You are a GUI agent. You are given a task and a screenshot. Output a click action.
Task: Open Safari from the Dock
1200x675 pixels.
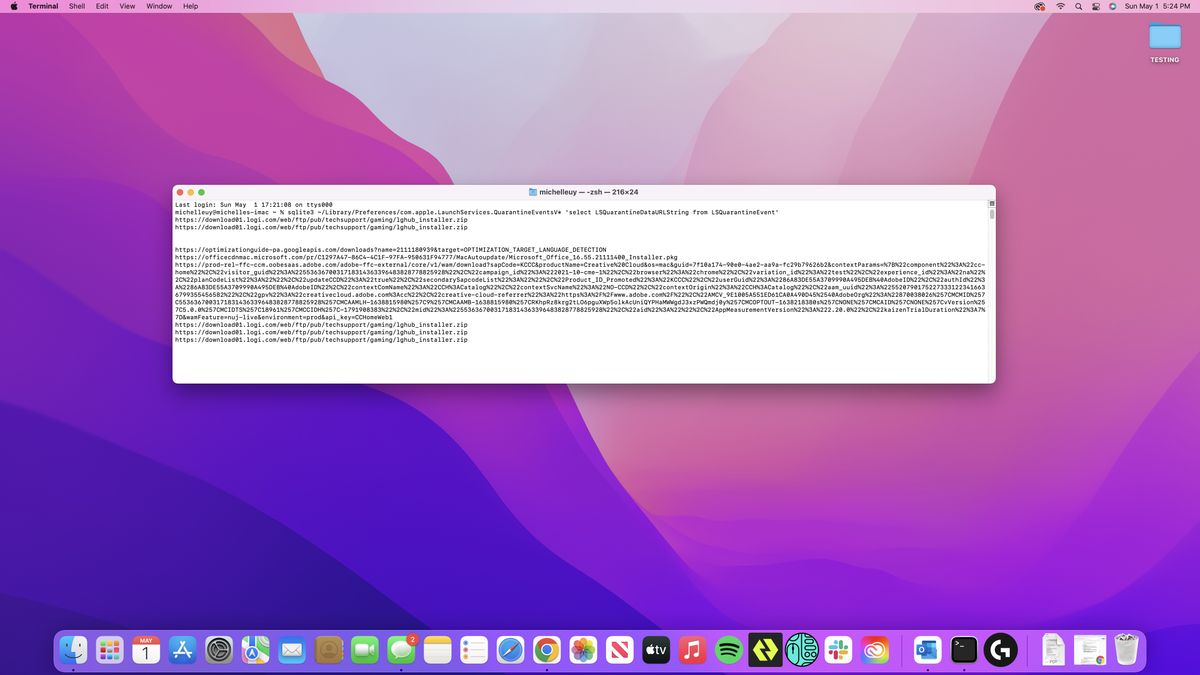509,650
